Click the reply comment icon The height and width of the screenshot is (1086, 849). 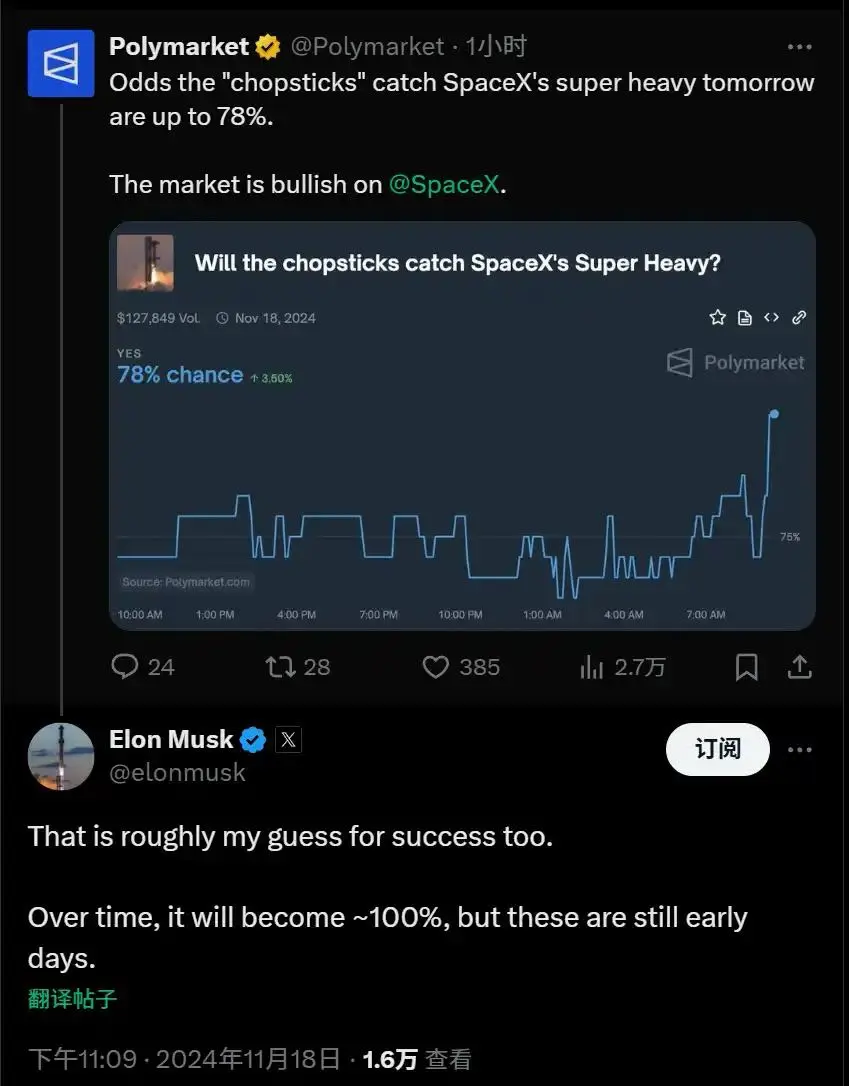(x=126, y=667)
